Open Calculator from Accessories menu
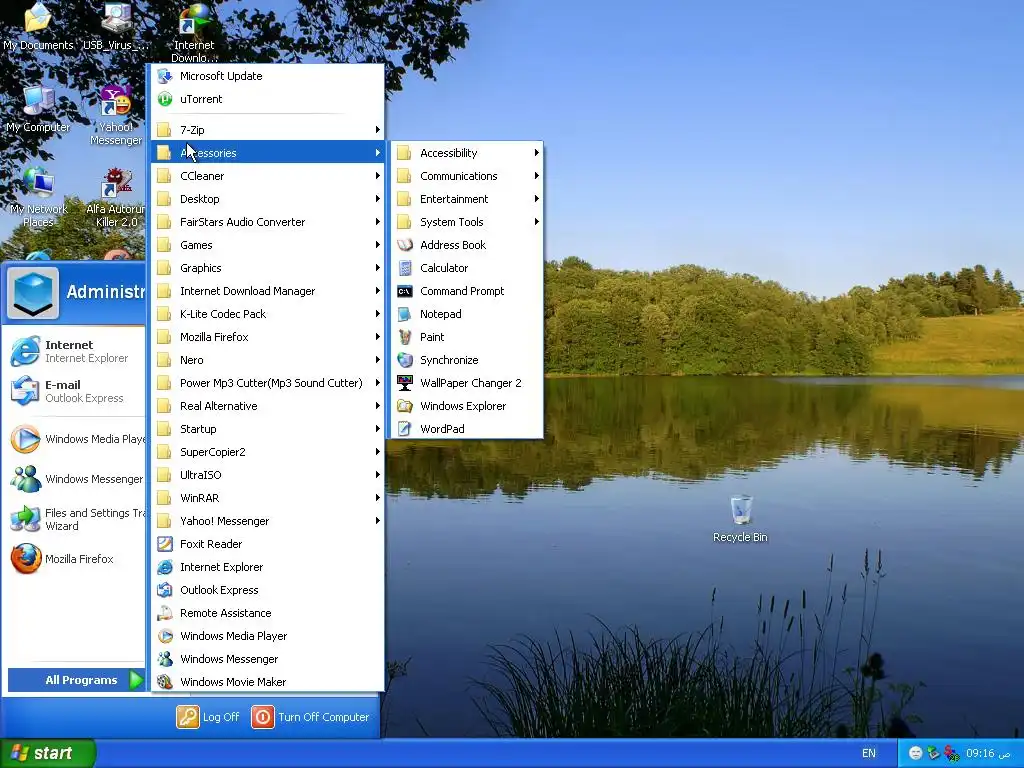Screen dimensions: 1024x768 pos(466,268)
